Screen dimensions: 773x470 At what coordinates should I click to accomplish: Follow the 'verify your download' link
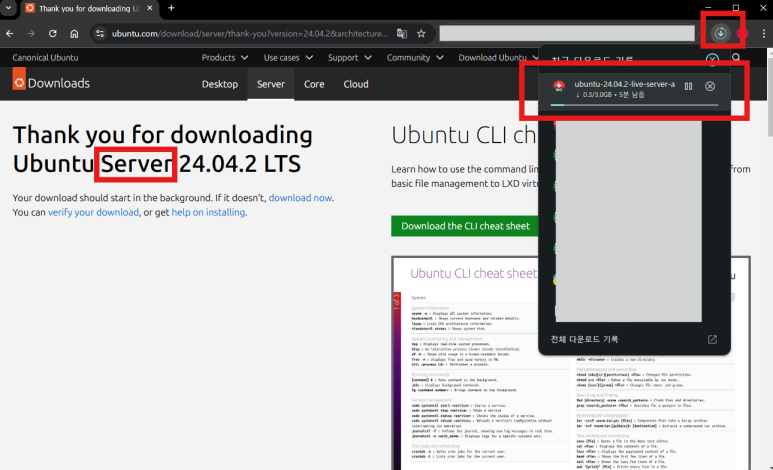tap(93, 212)
